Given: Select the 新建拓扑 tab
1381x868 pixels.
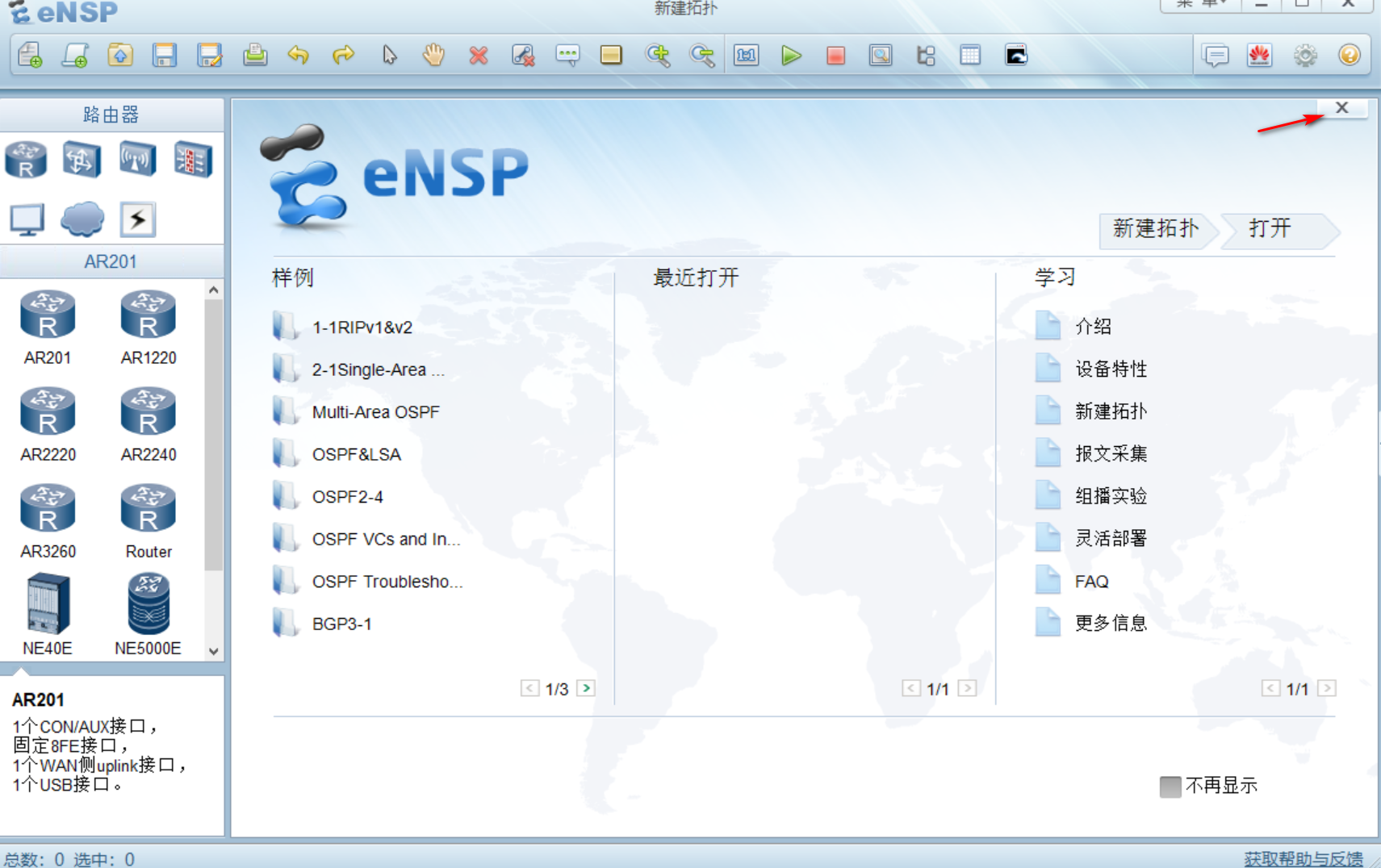Looking at the screenshot, I should pos(1156,230).
